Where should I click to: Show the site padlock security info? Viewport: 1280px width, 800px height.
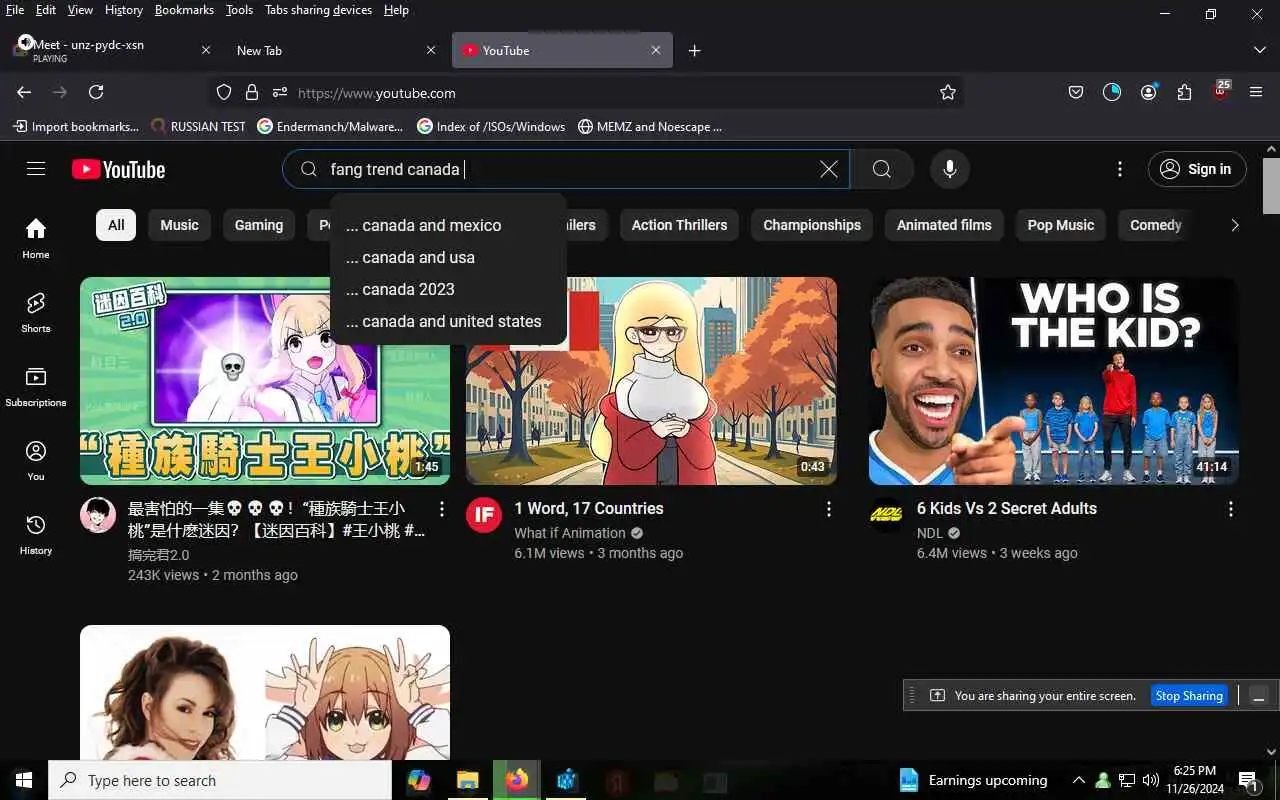252,92
